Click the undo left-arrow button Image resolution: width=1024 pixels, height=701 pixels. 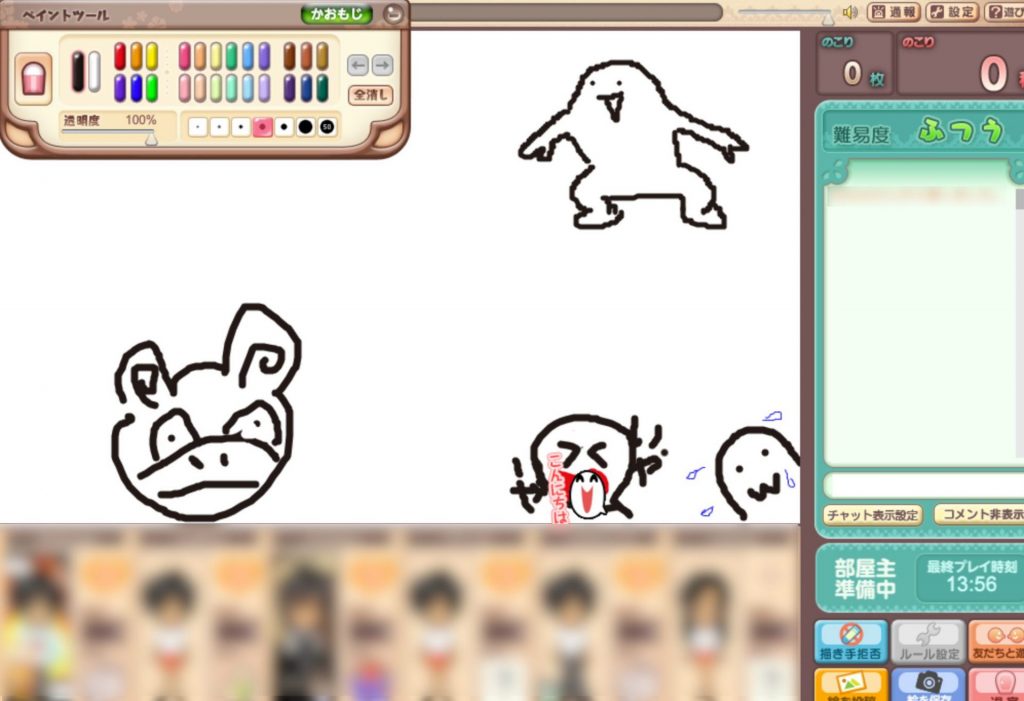coord(358,65)
